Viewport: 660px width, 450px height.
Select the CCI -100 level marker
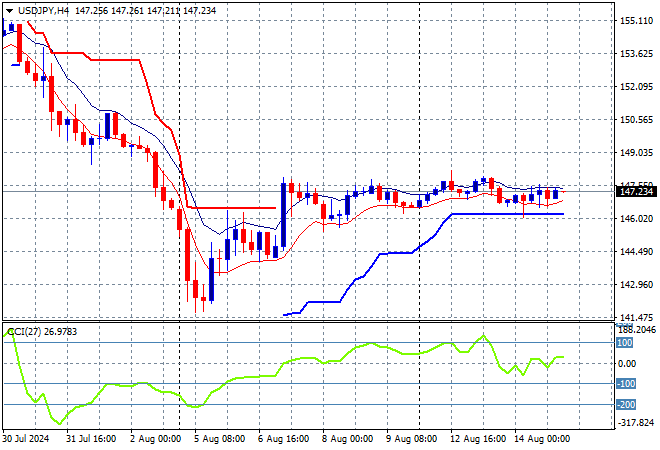626,383
